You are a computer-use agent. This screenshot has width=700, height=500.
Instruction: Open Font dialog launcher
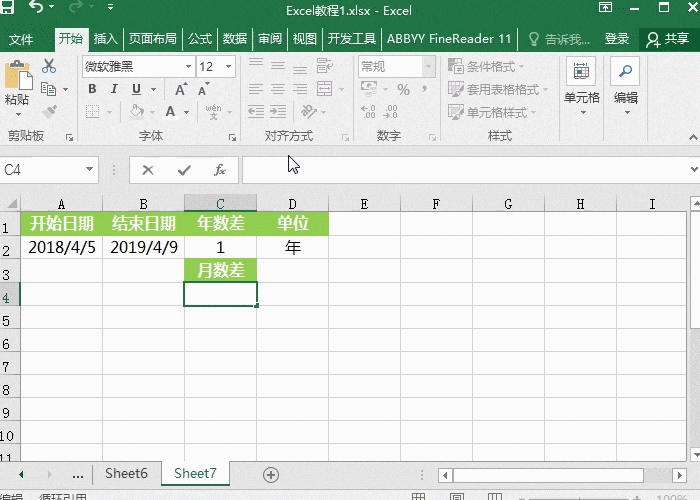pyautogui.click(x=232, y=138)
